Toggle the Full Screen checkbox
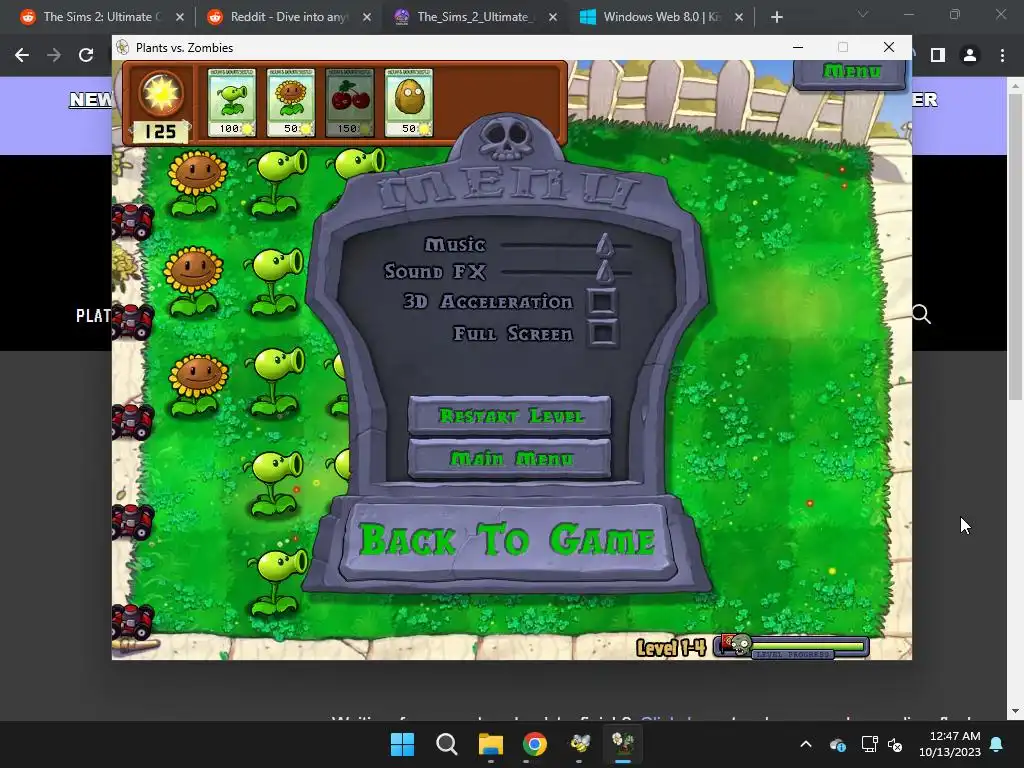Image resolution: width=1024 pixels, height=768 pixels. [601, 333]
